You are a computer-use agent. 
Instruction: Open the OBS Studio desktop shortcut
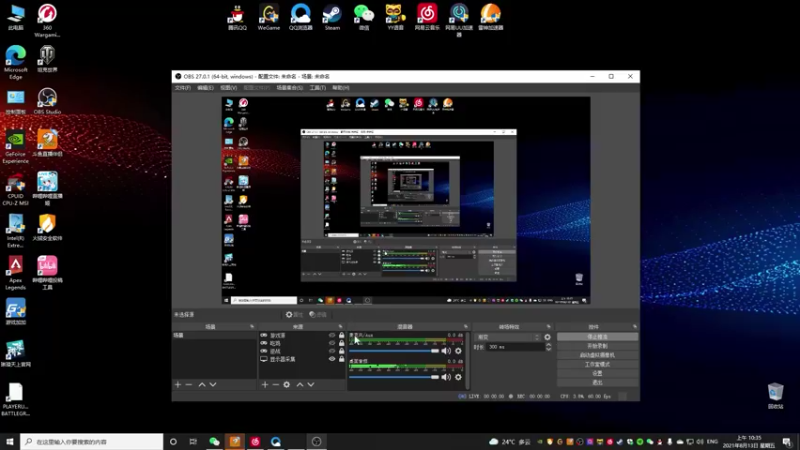[47, 101]
